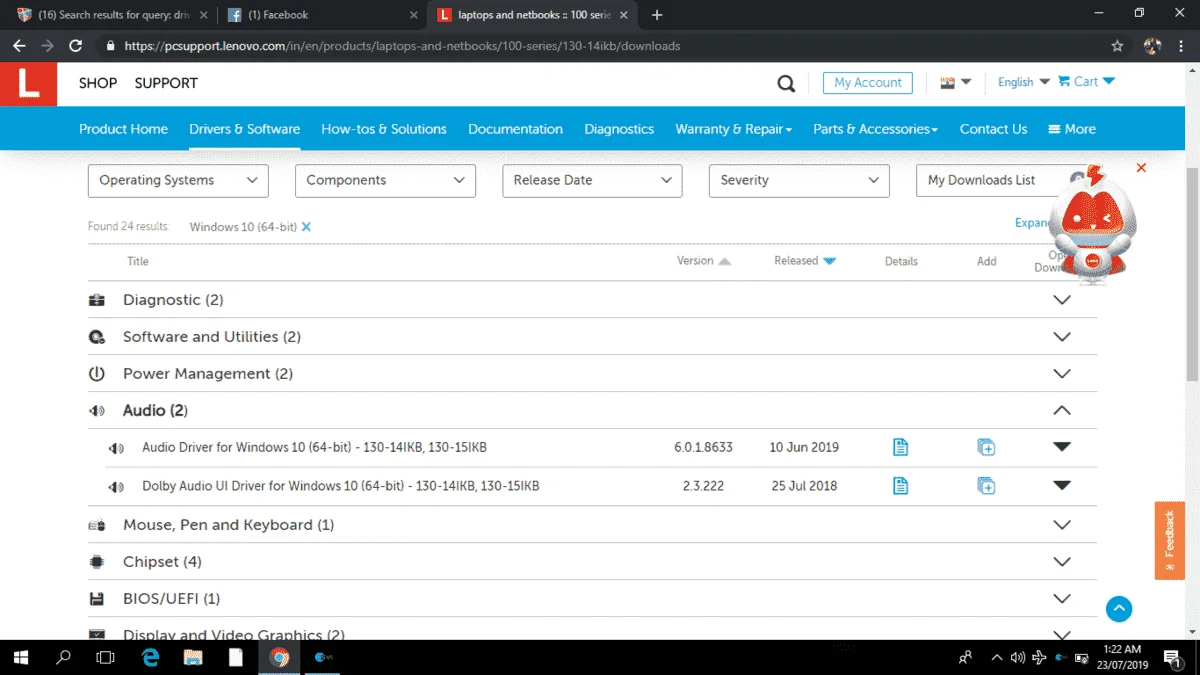This screenshot has height=675, width=1200.
Task: Click Dolby Audio UI Driver title
Action: (340, 486)
